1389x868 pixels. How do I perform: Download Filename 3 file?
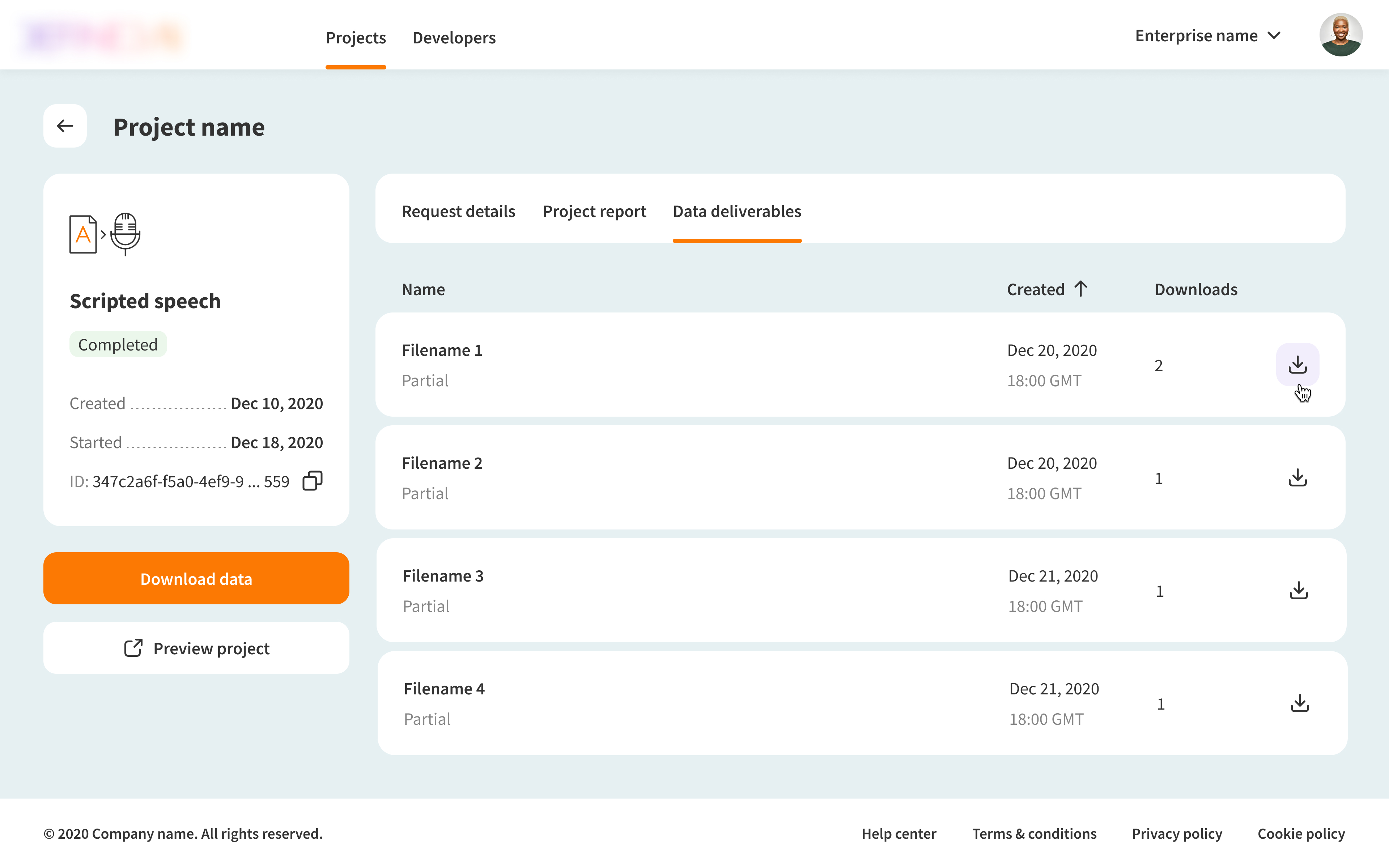(x=1298, y=590)
